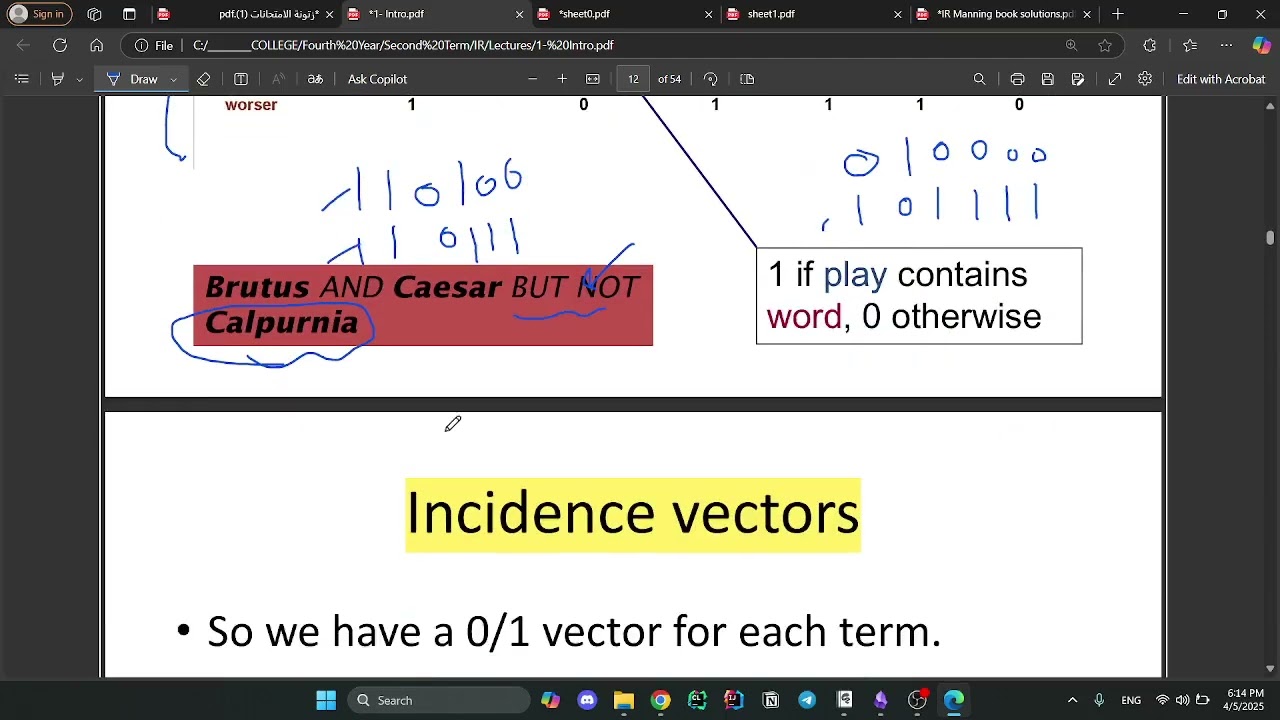
Task: Print the PDF document
Action: 1017,79
